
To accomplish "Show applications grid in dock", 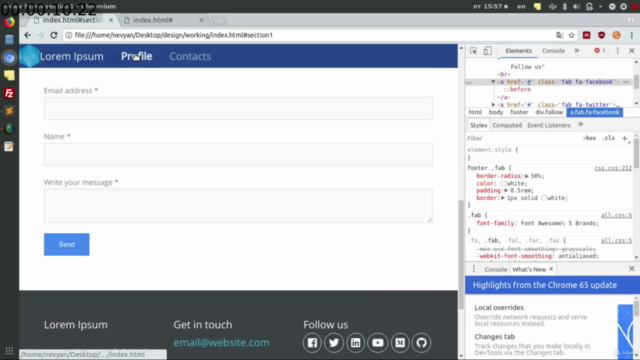I will (x=9, y=351).
